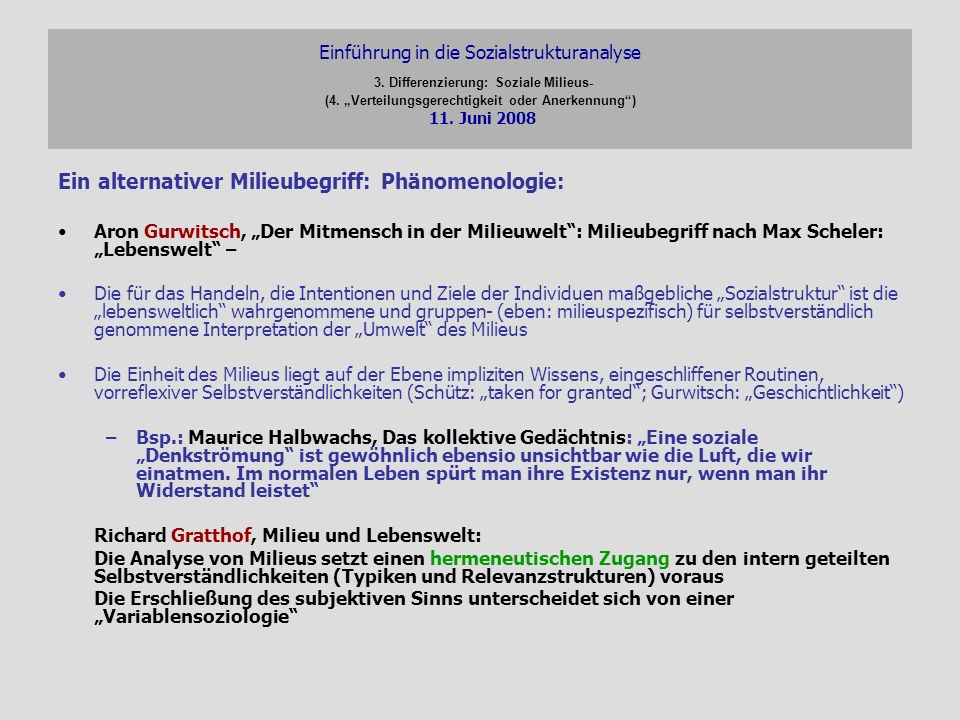
Task: Click the quoted phrase 'taken for granted'
Action: [x=560, y=392]
